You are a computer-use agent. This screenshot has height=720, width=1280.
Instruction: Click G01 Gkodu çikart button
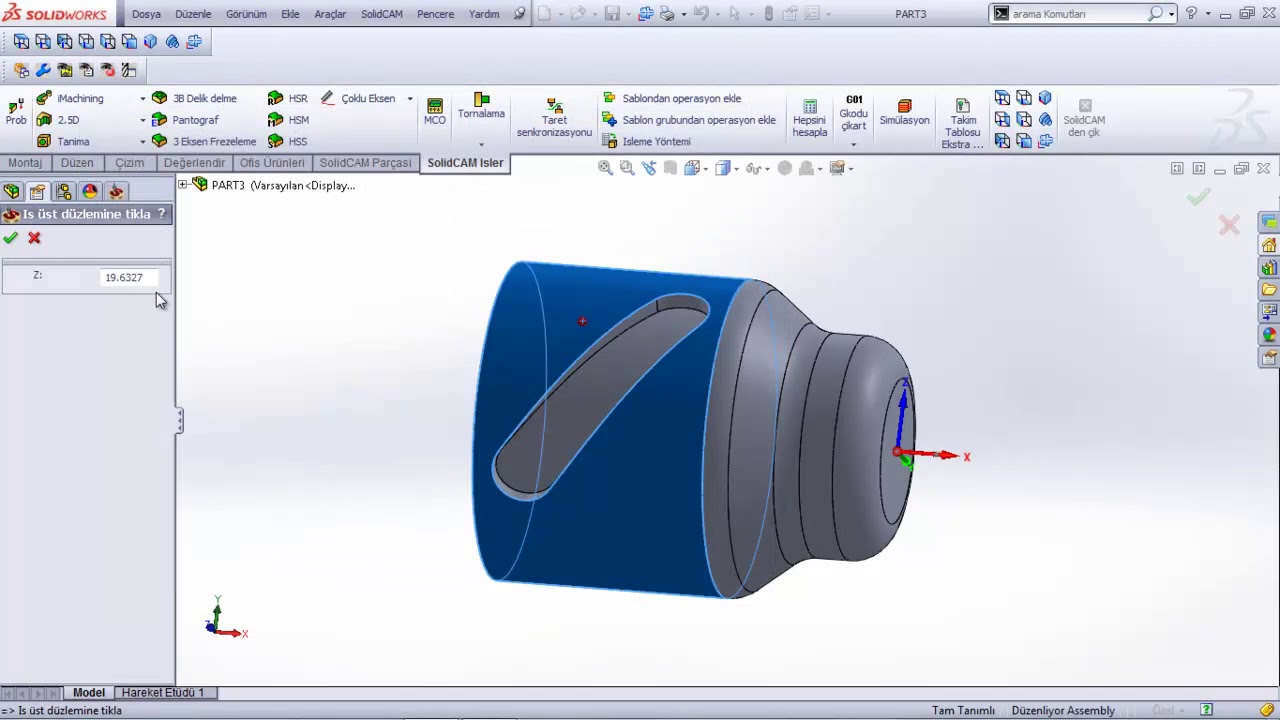click(854, 113)
